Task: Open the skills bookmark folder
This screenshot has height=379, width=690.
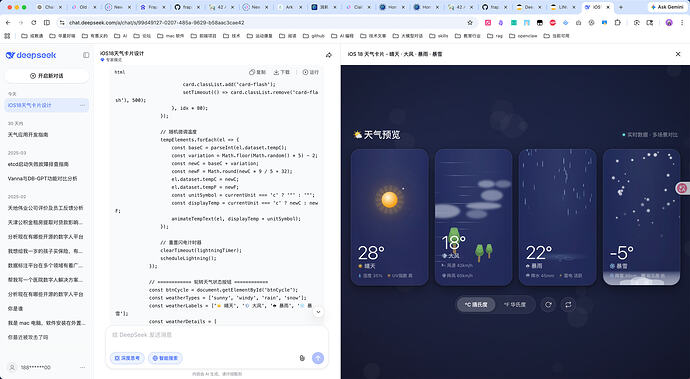Action: coord(439,36)
